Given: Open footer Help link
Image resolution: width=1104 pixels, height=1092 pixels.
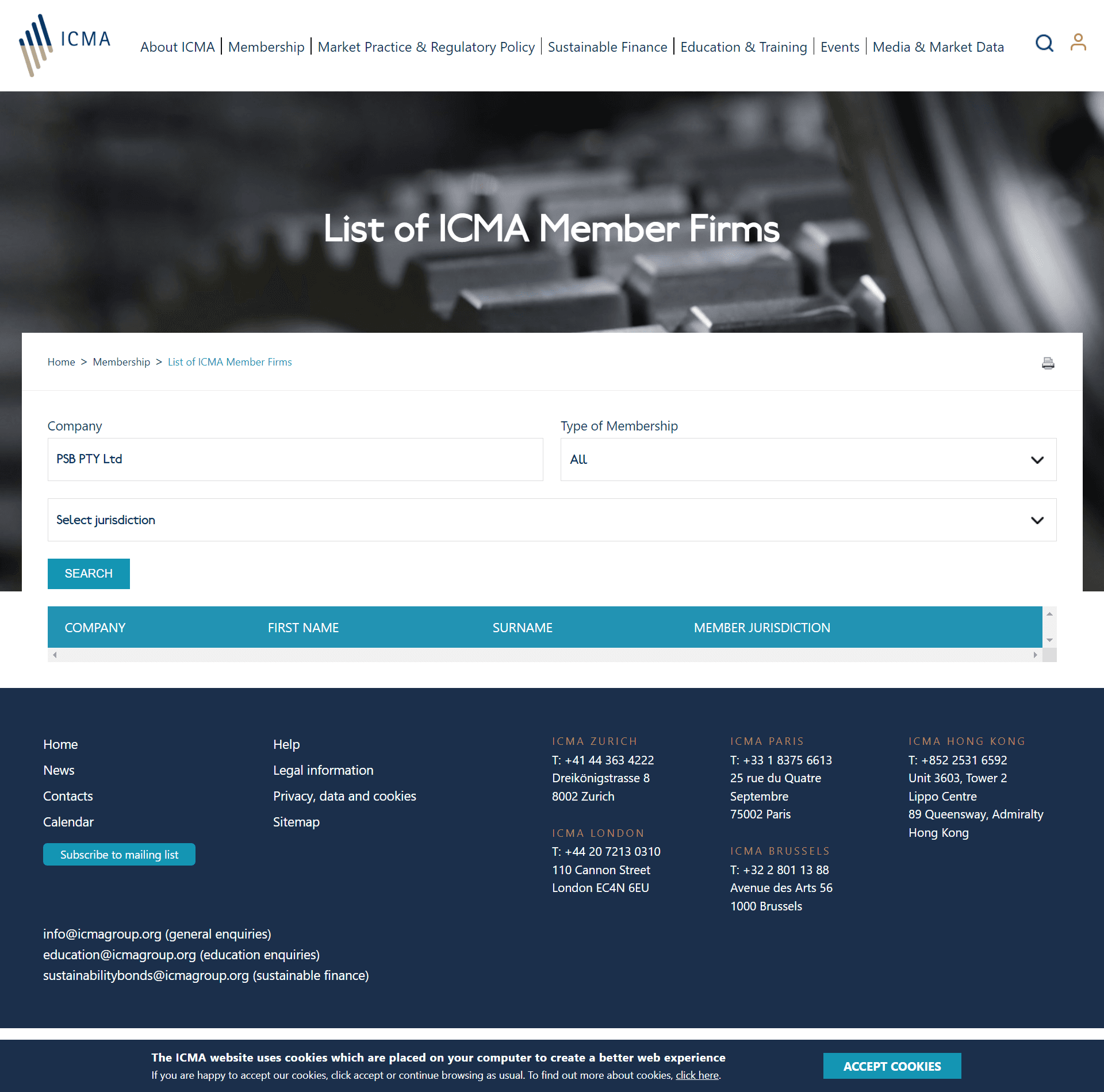Looking at the screenshot, I should click(286, 744).
